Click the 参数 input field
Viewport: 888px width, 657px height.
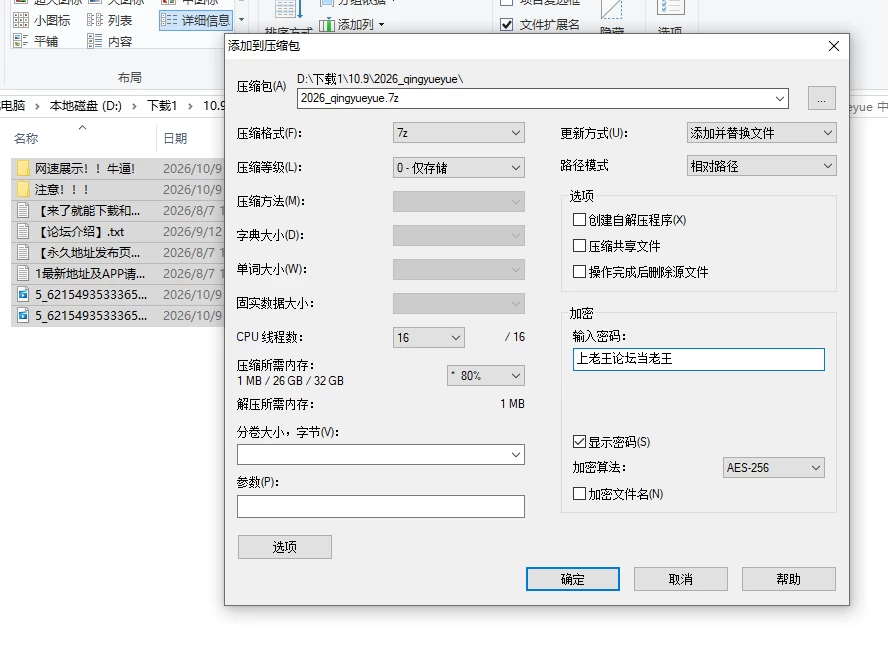click(x=381, y=506)
